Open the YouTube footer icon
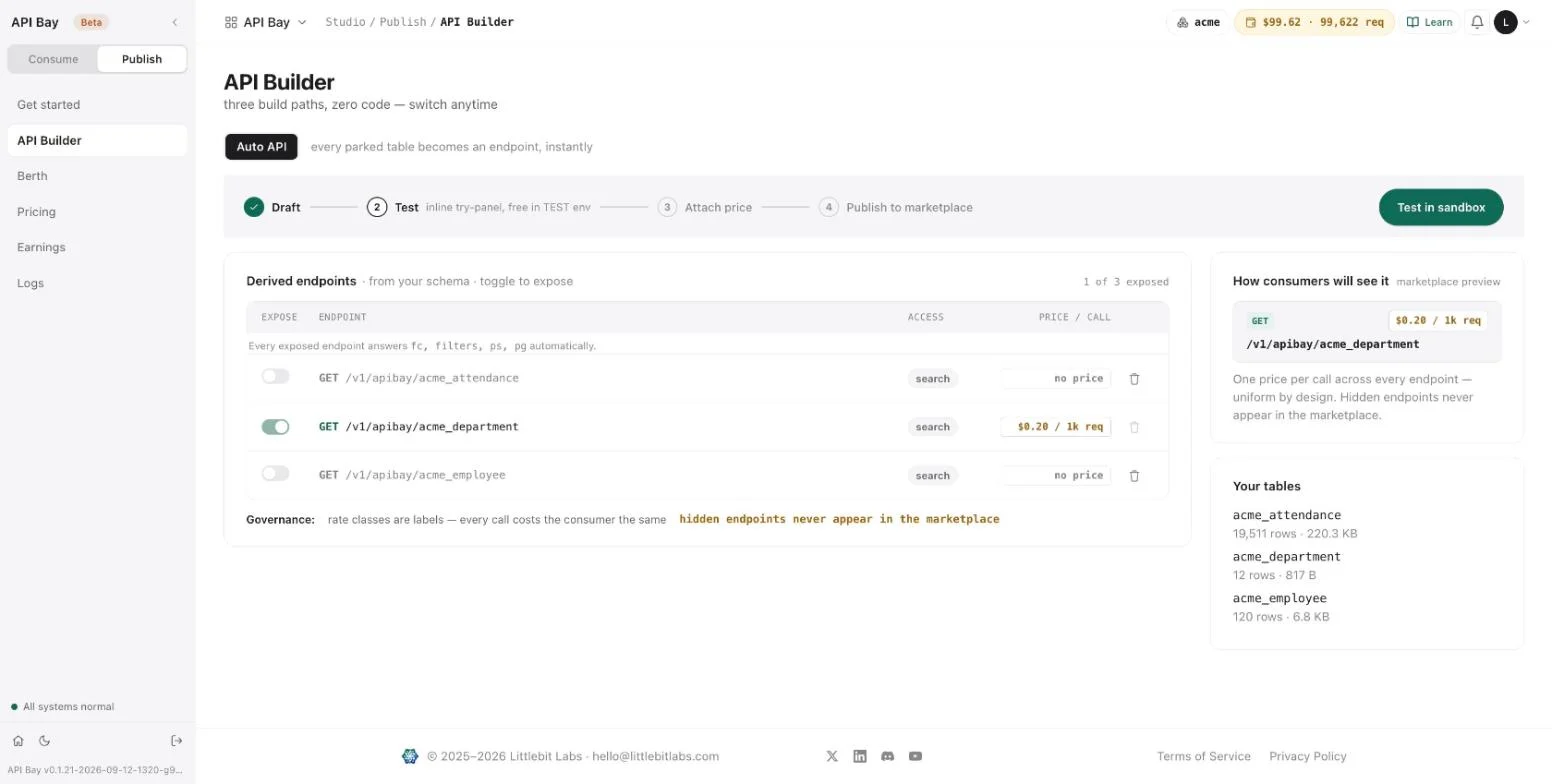The width and height of the screenshot is (1552, 784). coord(915,756)
